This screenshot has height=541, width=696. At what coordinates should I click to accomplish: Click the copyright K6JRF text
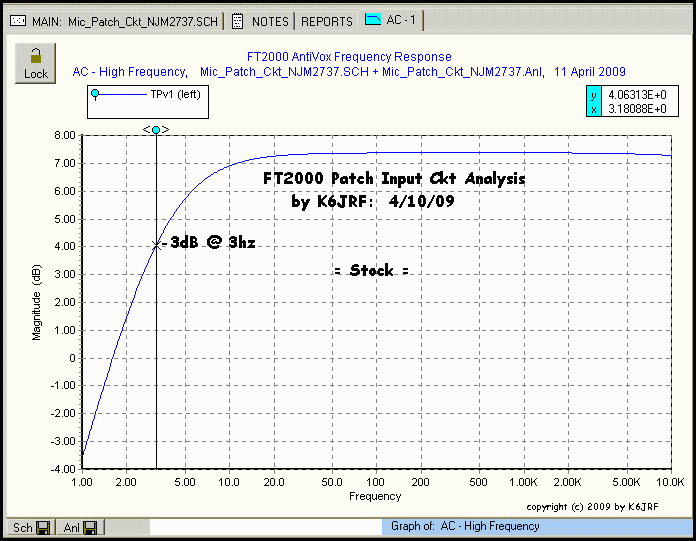[592, 508]
